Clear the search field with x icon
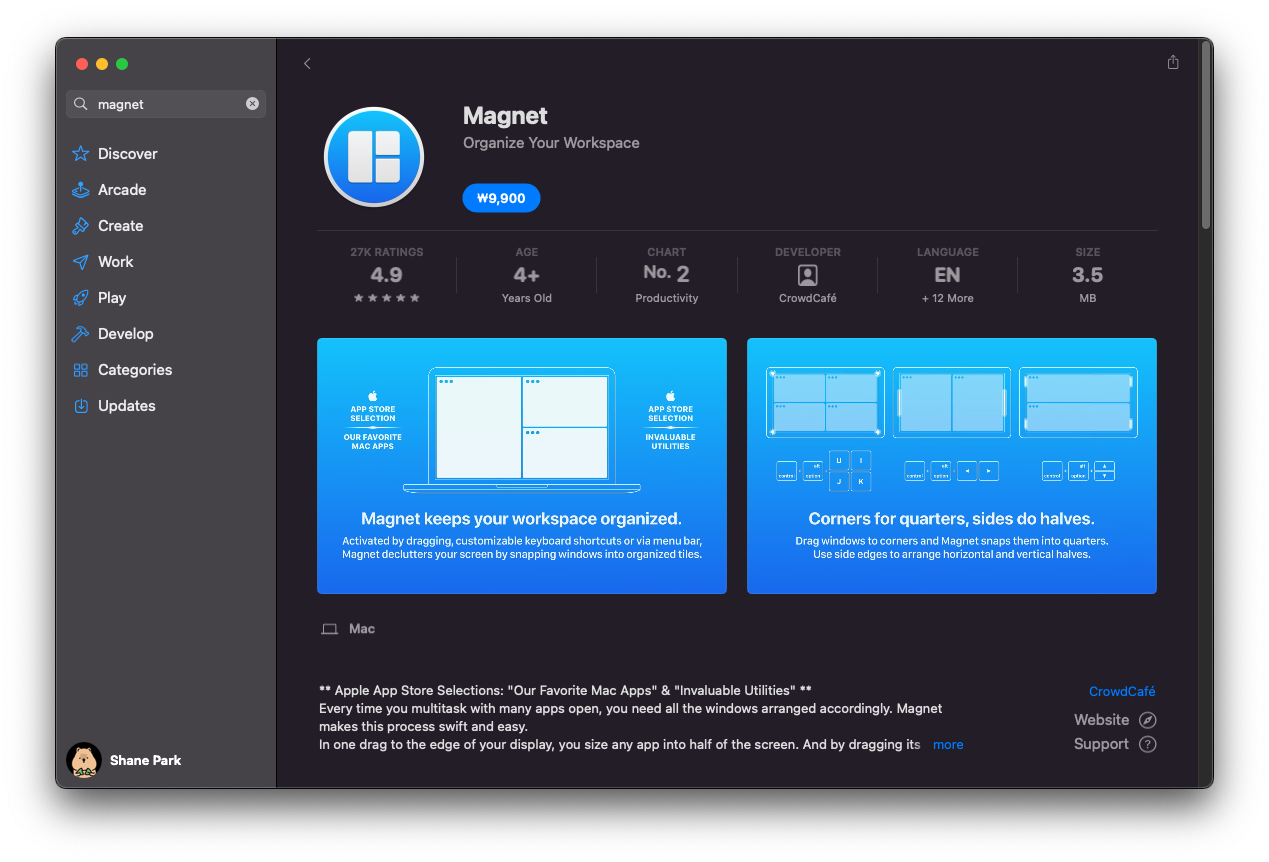 (x=252, y=104)
